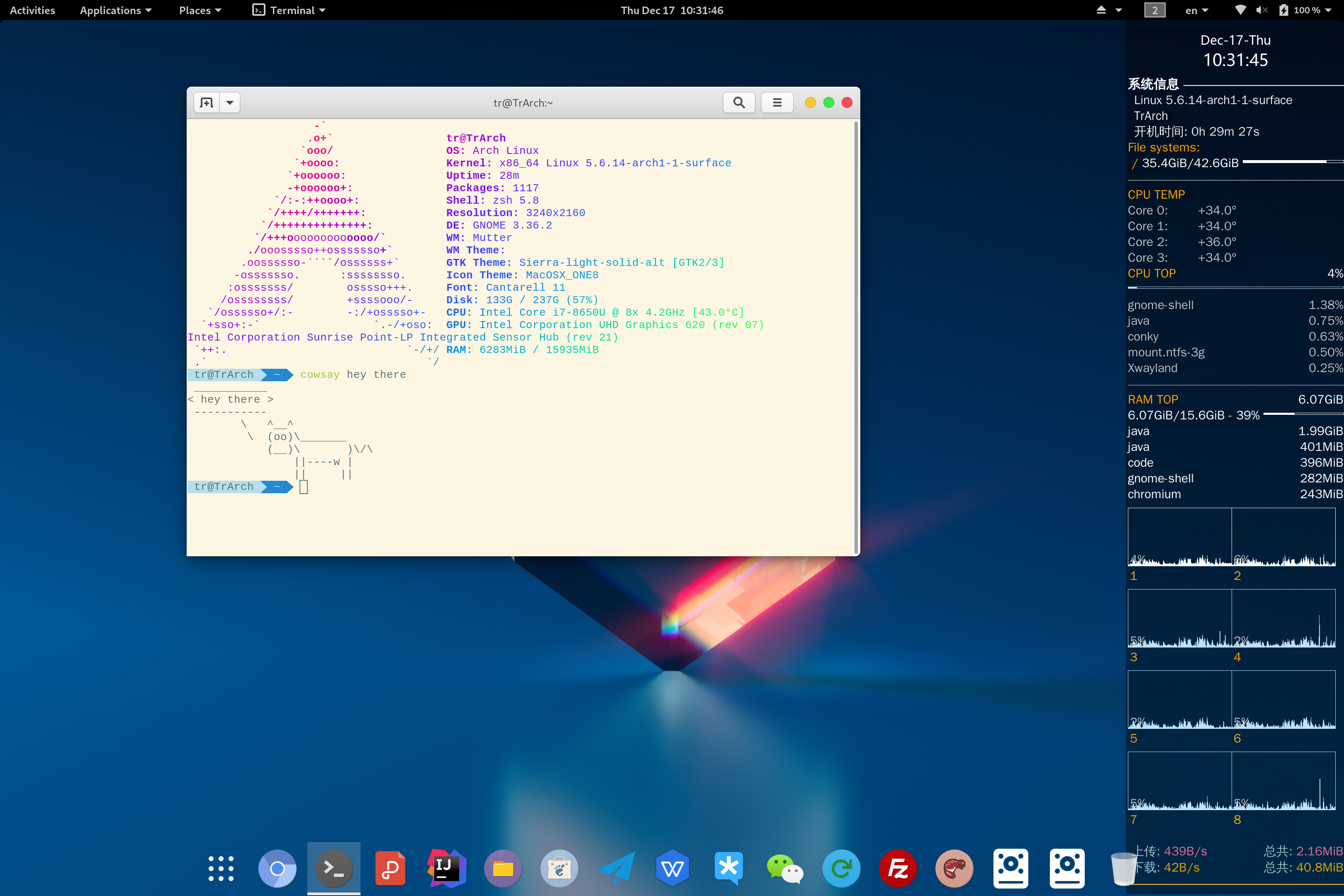
Task: Launch WeChat from the dock
Action: 784,869
